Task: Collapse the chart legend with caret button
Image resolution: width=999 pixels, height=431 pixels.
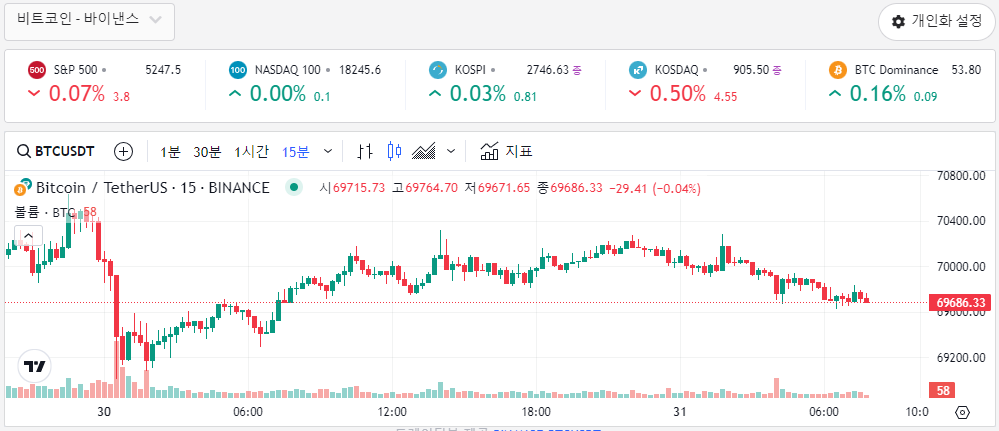Action: click(x=28, y=236)
